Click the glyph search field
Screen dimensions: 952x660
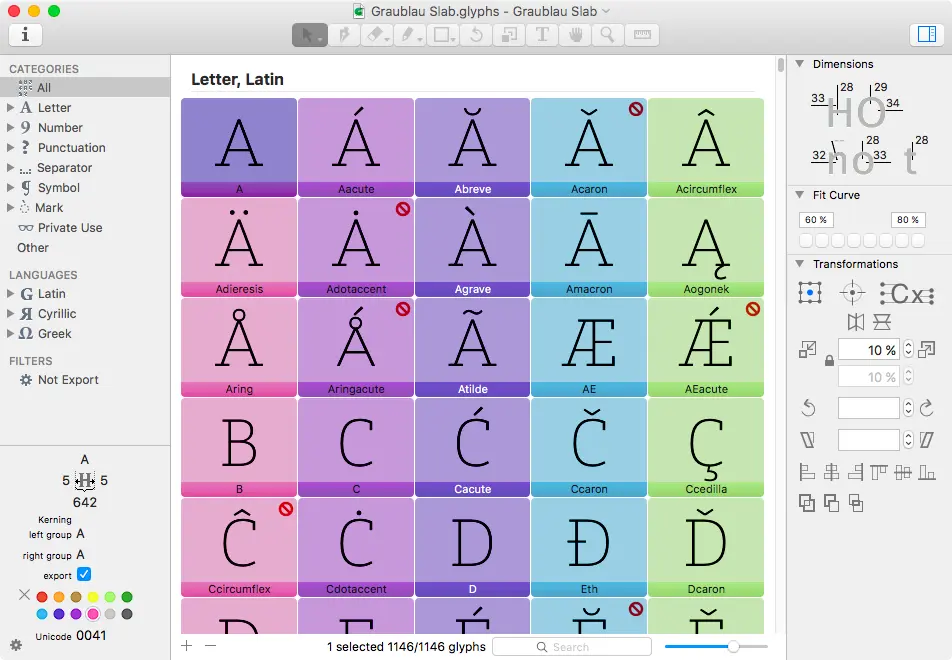[571, 647]
